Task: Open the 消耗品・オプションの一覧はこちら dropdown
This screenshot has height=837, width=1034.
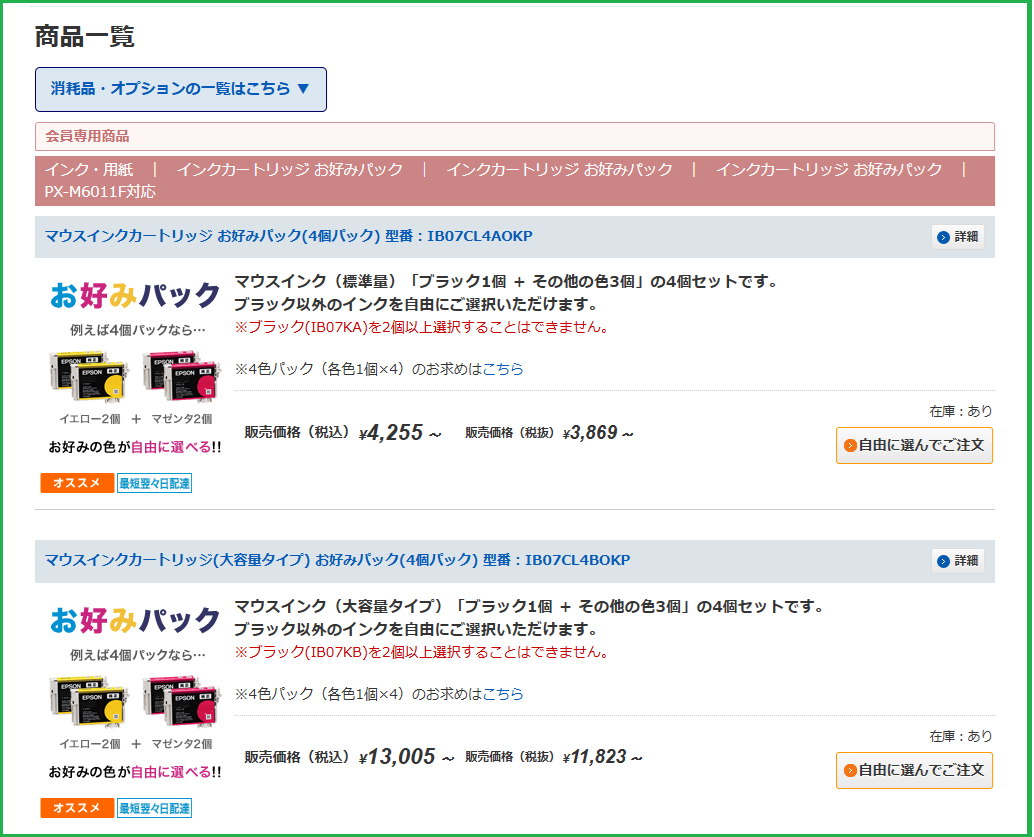Action: [x=181, y=89]
